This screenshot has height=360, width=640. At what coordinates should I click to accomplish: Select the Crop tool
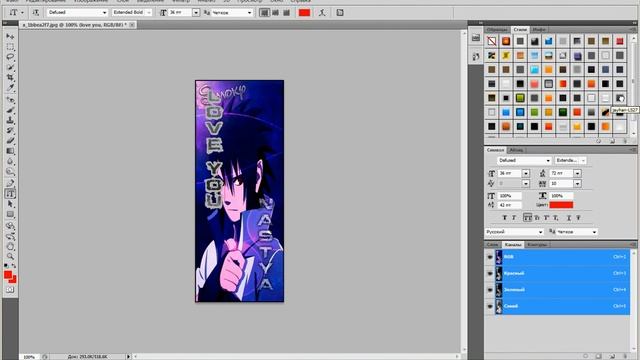coord(10,77)
